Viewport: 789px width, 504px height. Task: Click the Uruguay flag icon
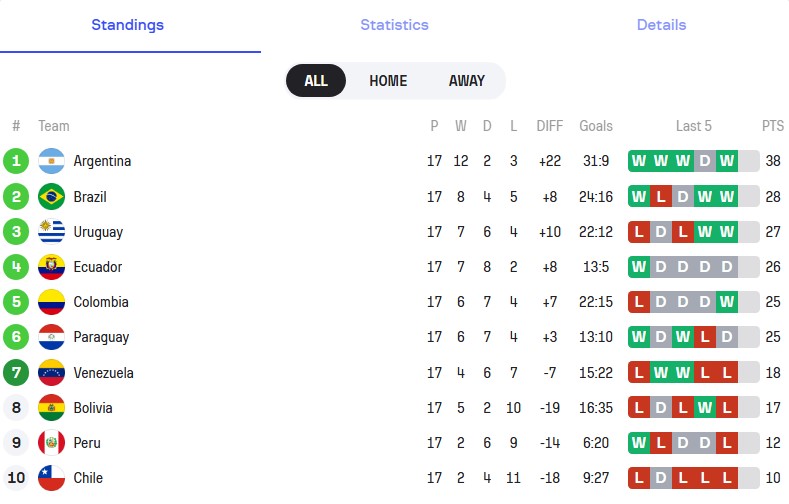pyautogui.click(x=51, y=232)
